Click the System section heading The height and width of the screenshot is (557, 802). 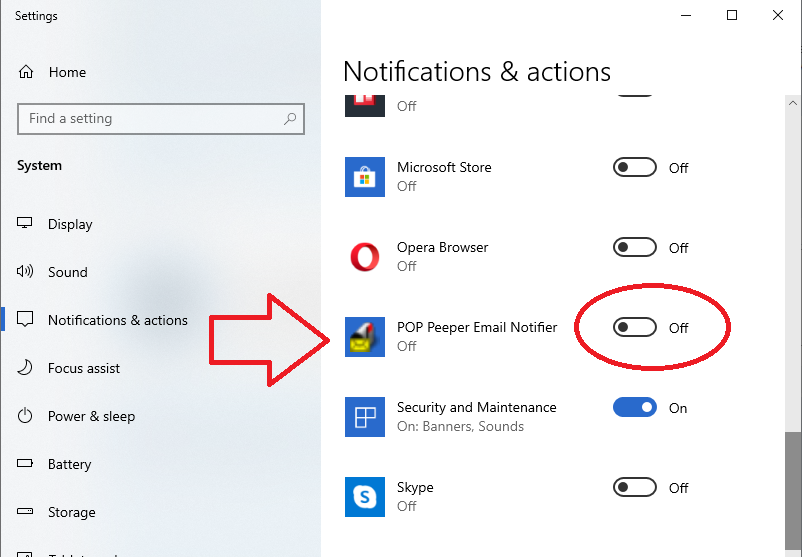tap(39, 166)
